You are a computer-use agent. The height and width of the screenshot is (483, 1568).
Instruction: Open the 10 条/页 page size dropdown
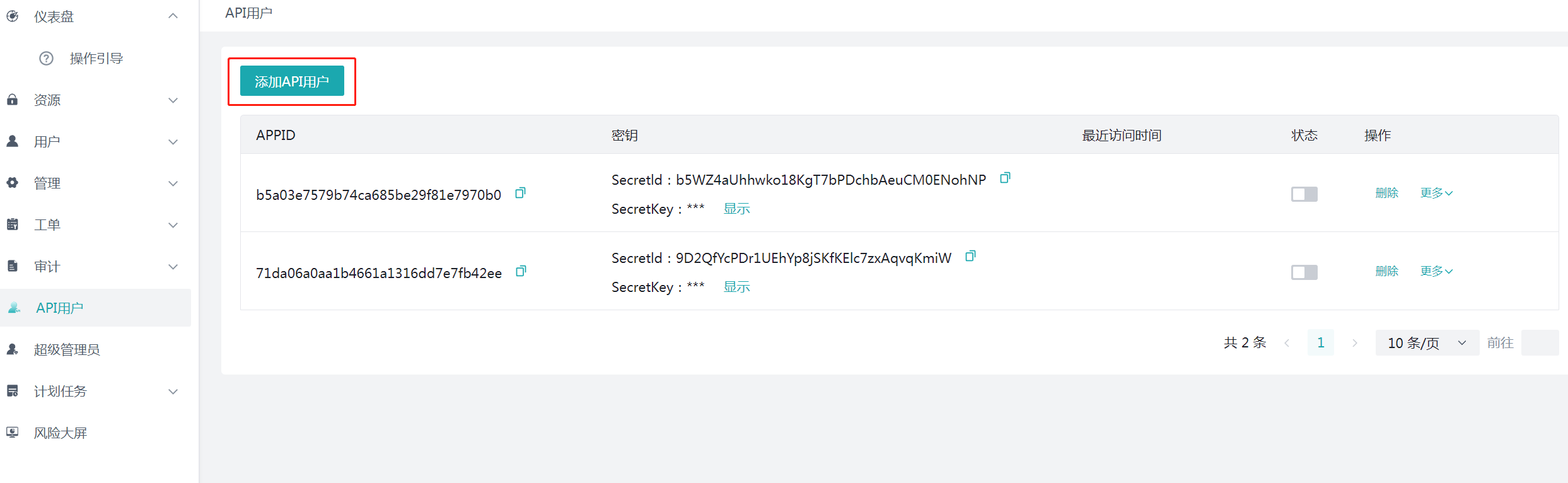tap(1426, 343)
